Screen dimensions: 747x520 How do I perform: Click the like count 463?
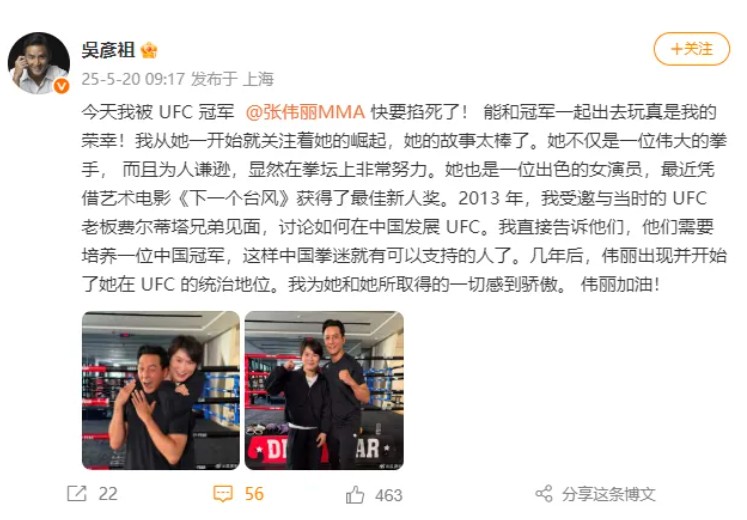click(x=389, y=496)
